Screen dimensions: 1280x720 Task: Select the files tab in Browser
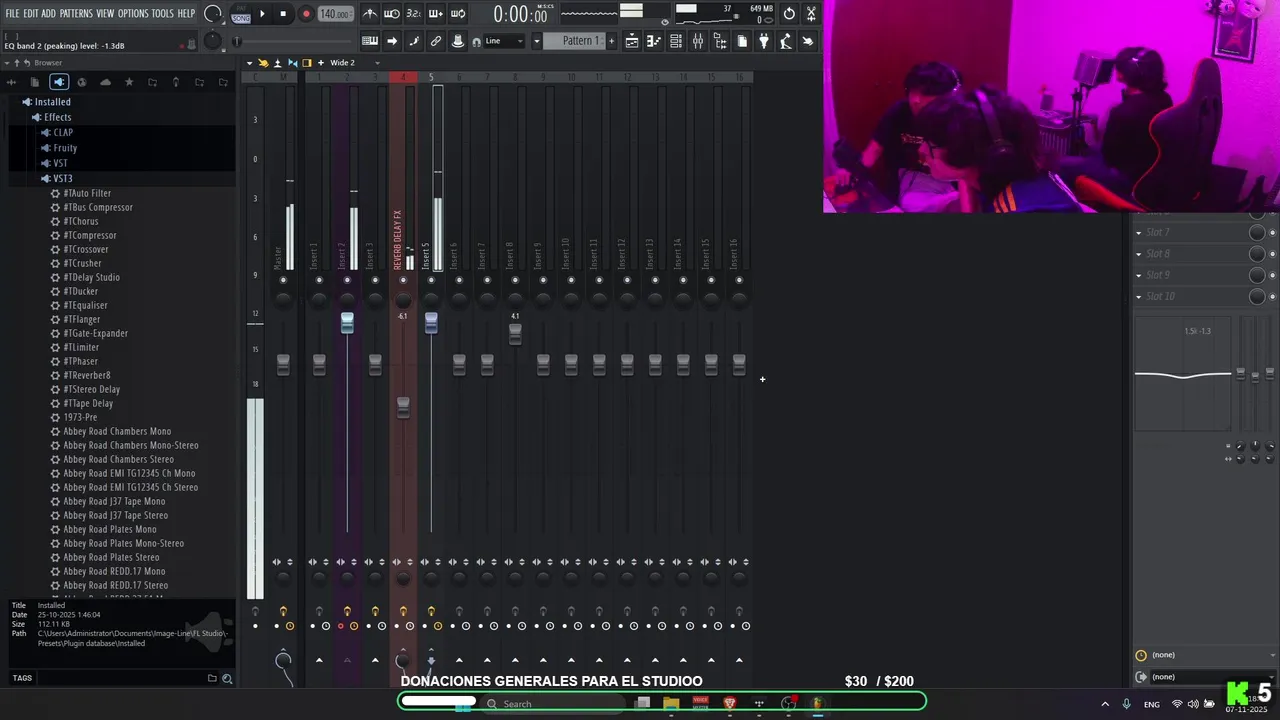pyautogui.click(x=35, y=82)
